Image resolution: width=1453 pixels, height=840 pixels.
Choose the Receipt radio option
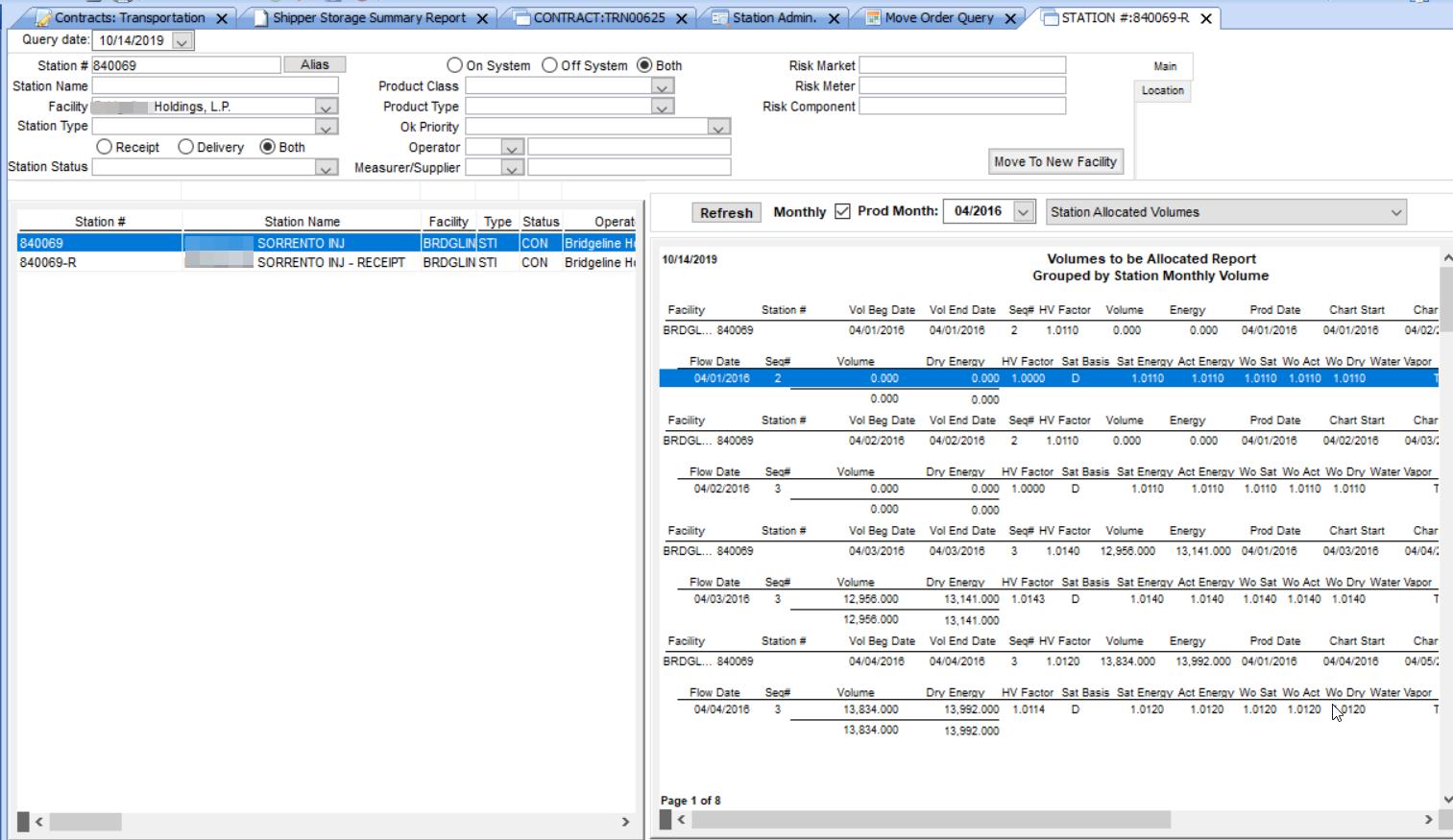click(x=105, y=147)
